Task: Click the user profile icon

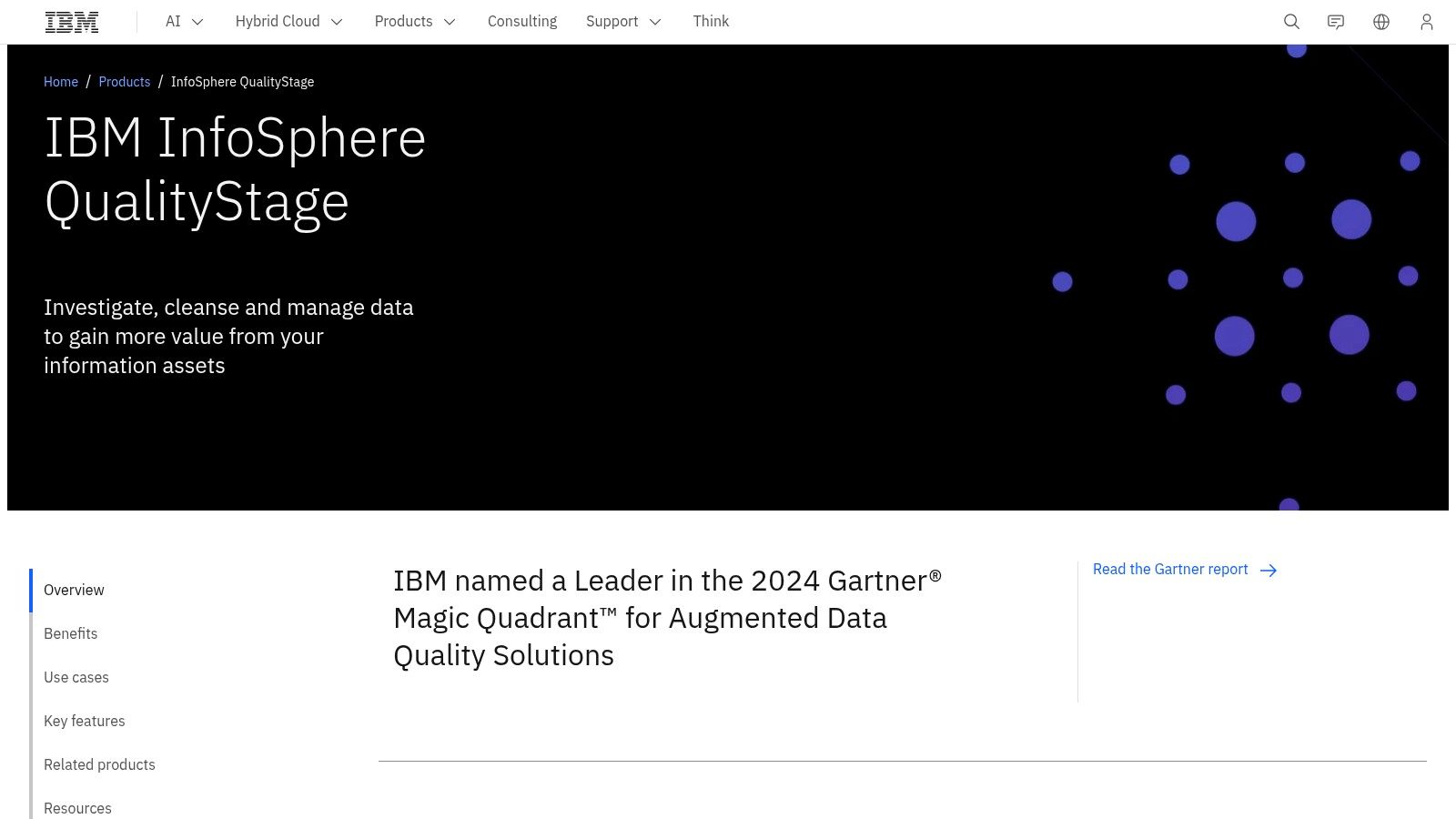Action: 1426,22
